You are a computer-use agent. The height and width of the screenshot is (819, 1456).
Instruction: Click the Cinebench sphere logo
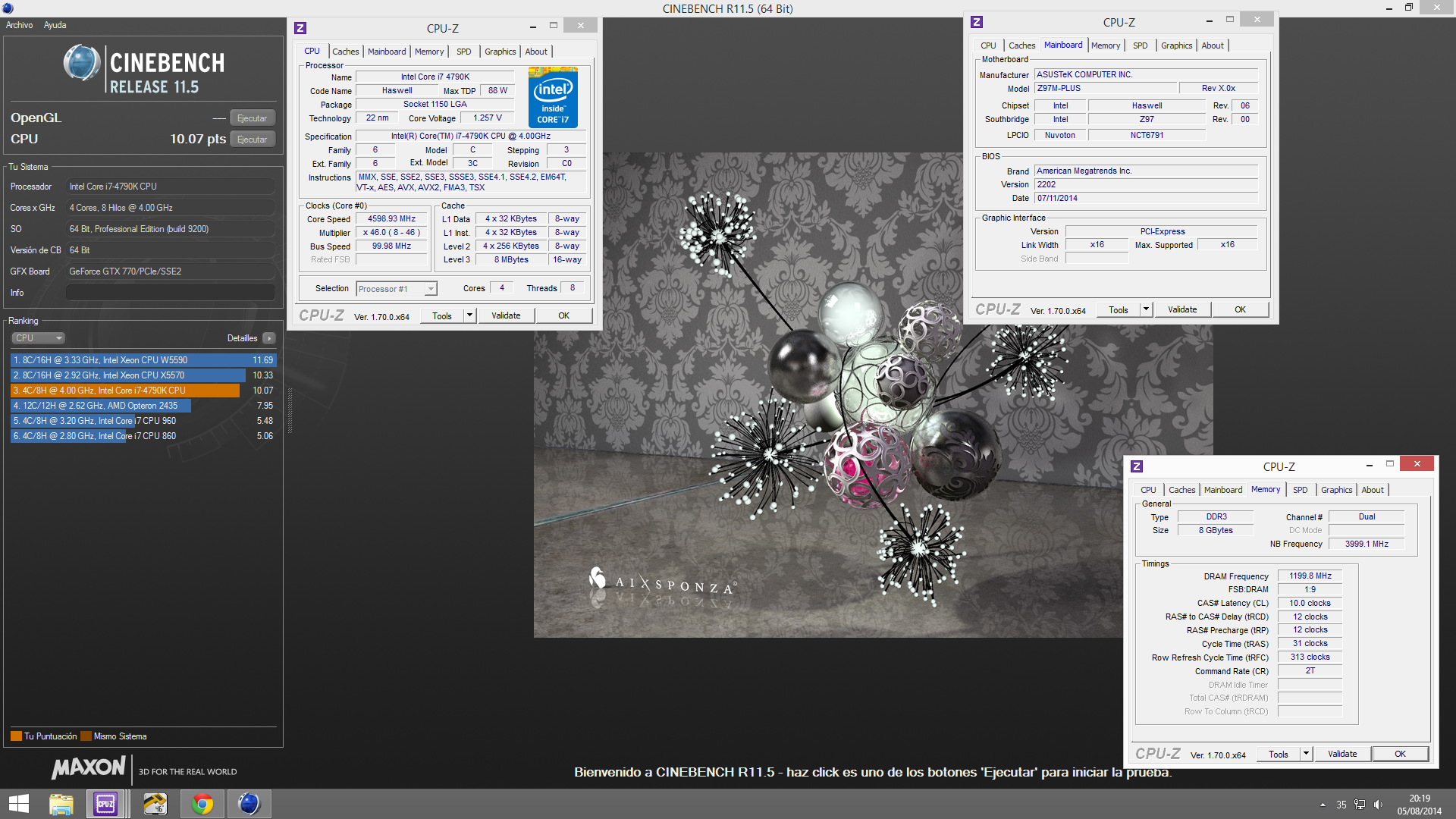pos(82,63)
